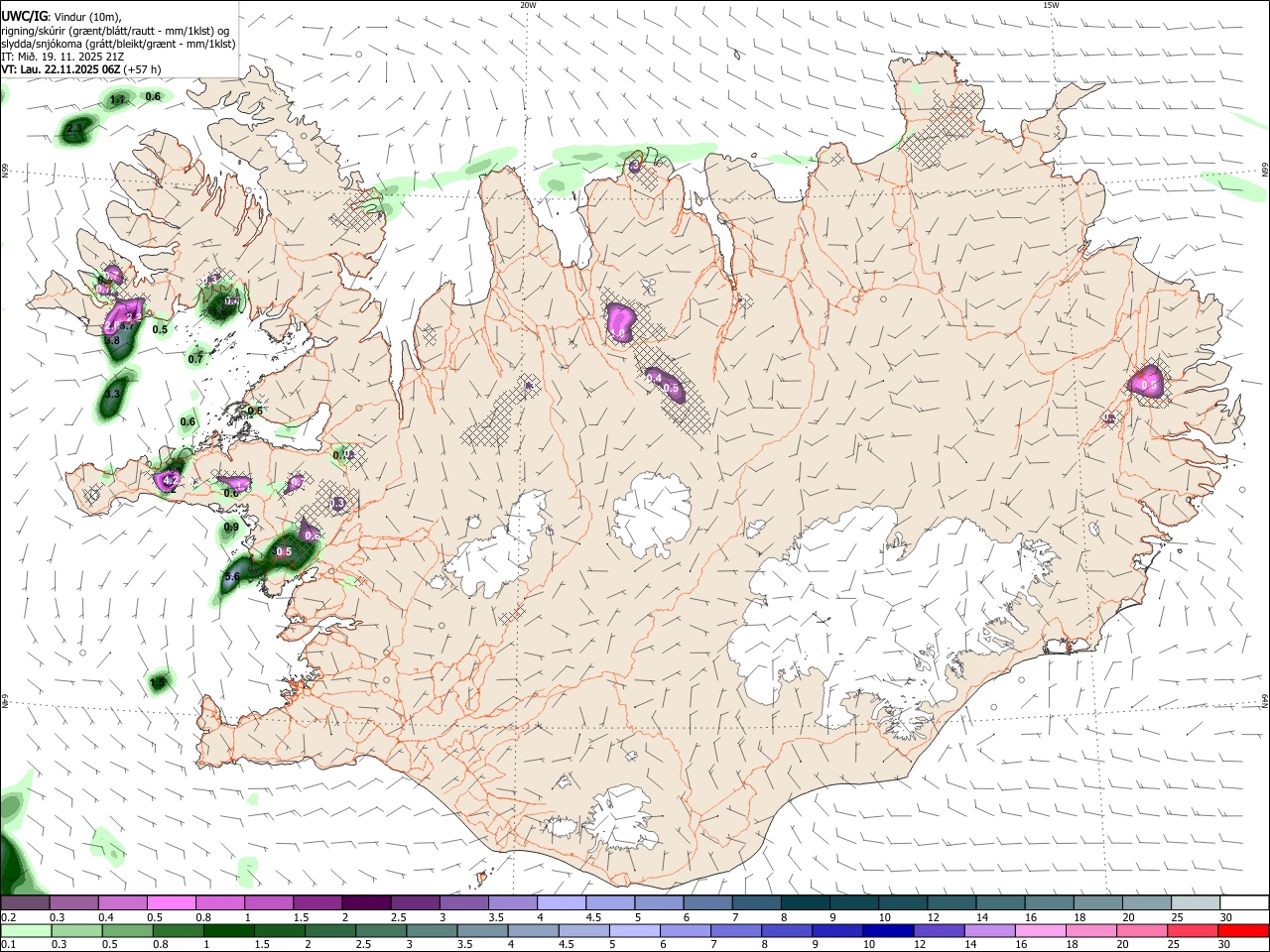The image size is (1270, 952).
Task: Select the teal upper-legend swatch labeled 9
Action: (x=853, y=903)
